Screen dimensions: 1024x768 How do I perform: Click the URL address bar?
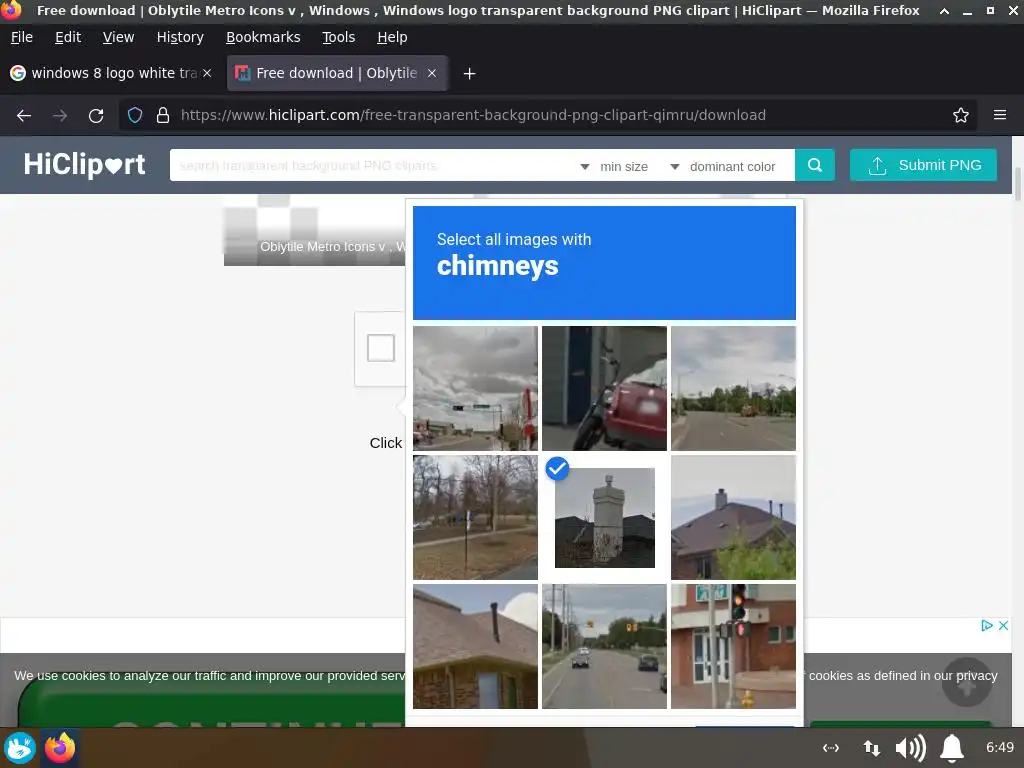(x=545, y=116)
